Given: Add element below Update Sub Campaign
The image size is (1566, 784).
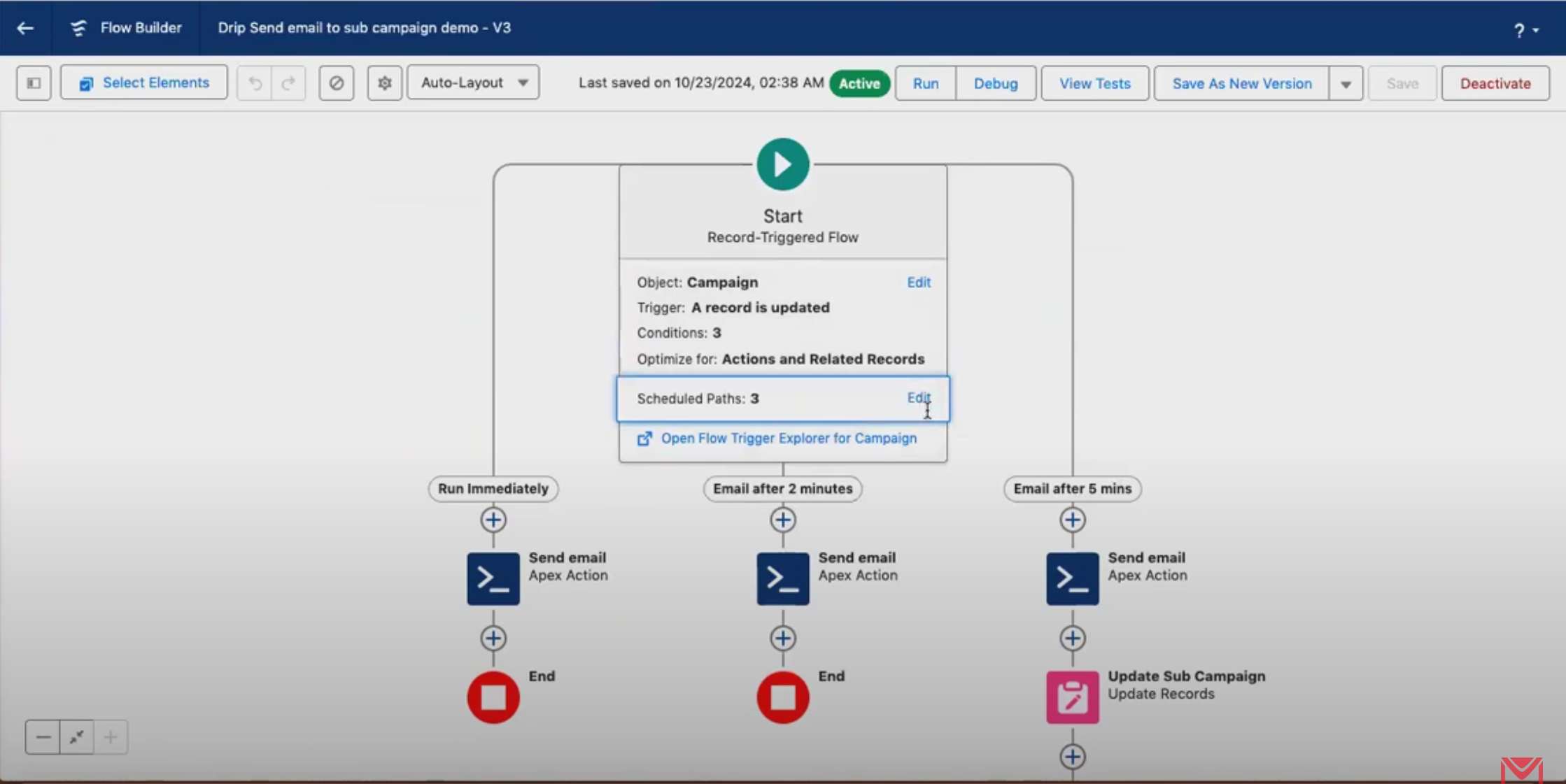Looking at the screenshot, I should coord(1073,756).
